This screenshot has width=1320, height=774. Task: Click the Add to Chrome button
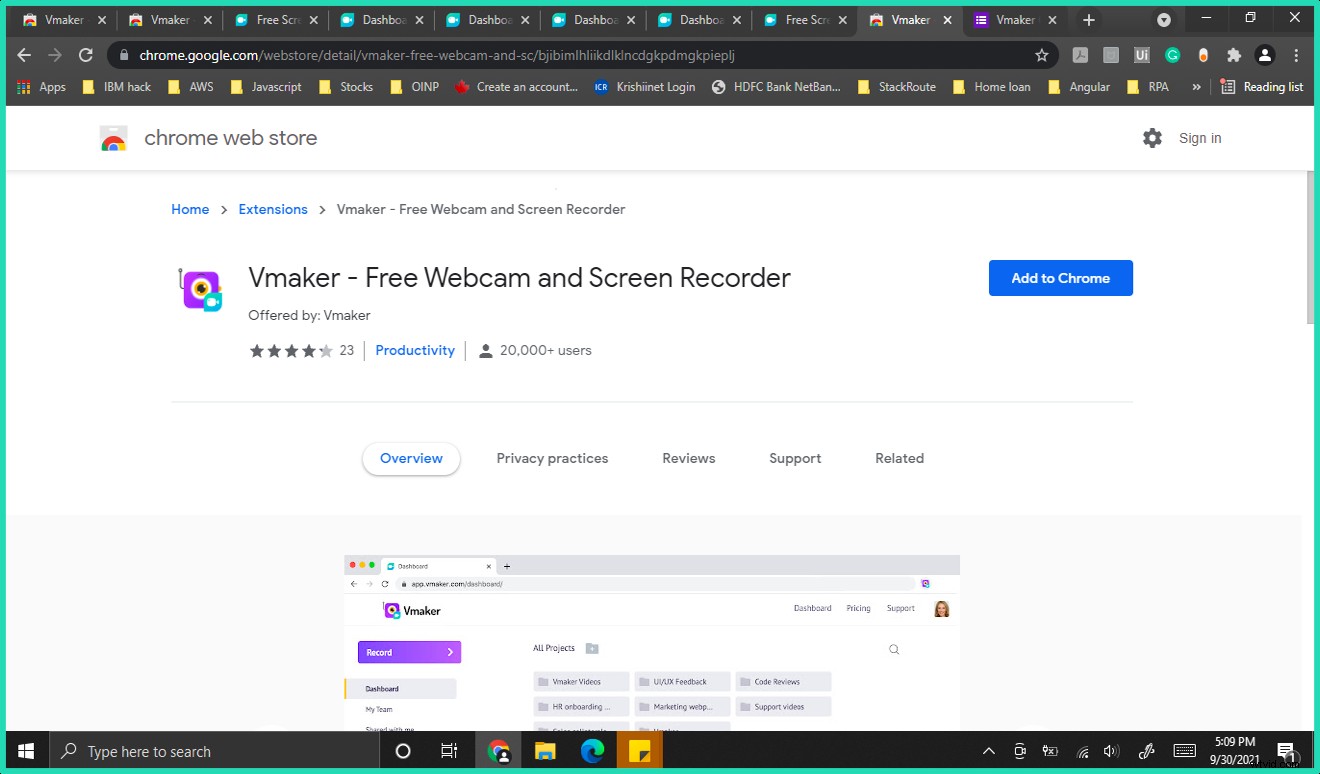[1060, 278]
